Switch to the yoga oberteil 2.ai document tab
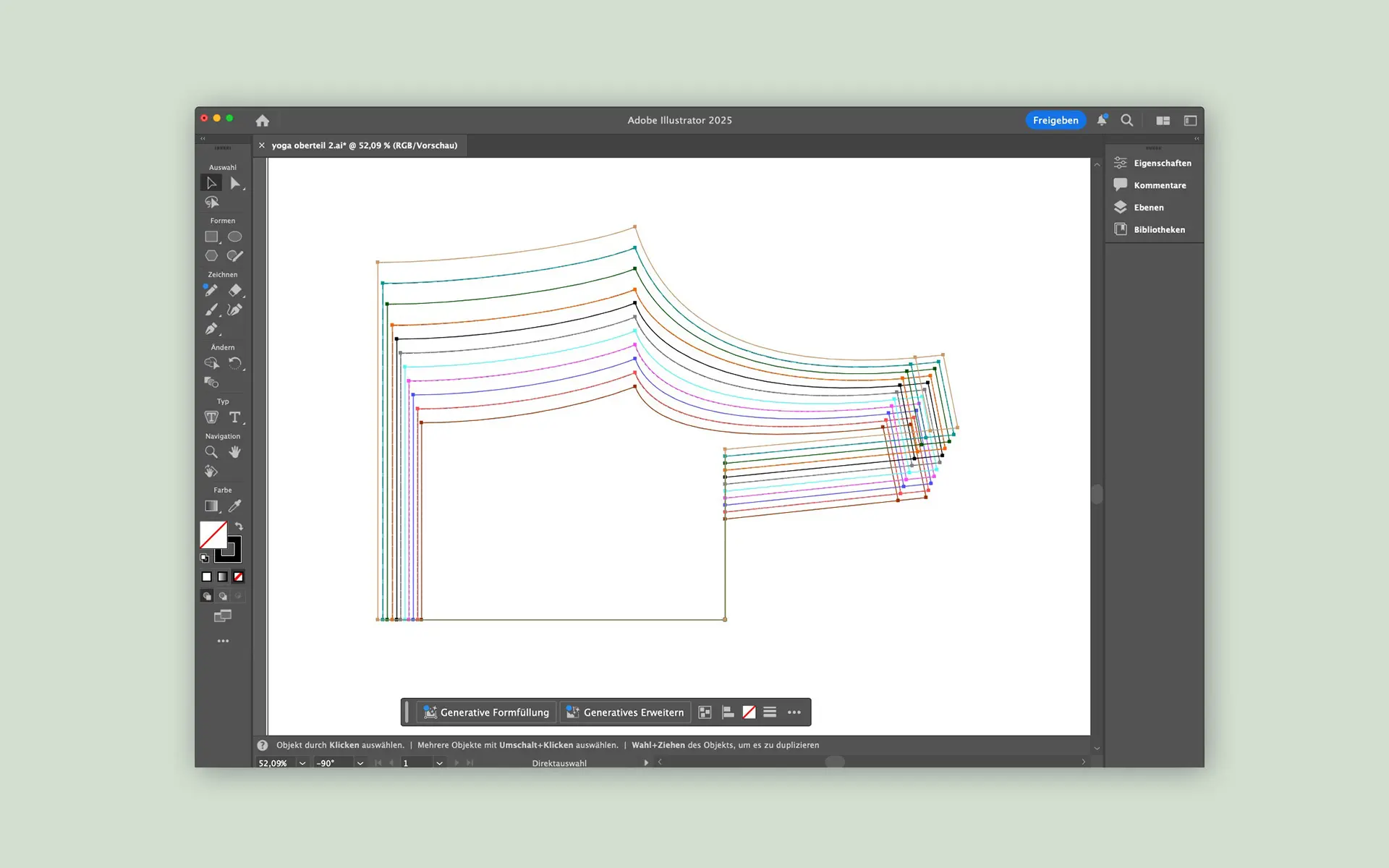 point(364,145)
